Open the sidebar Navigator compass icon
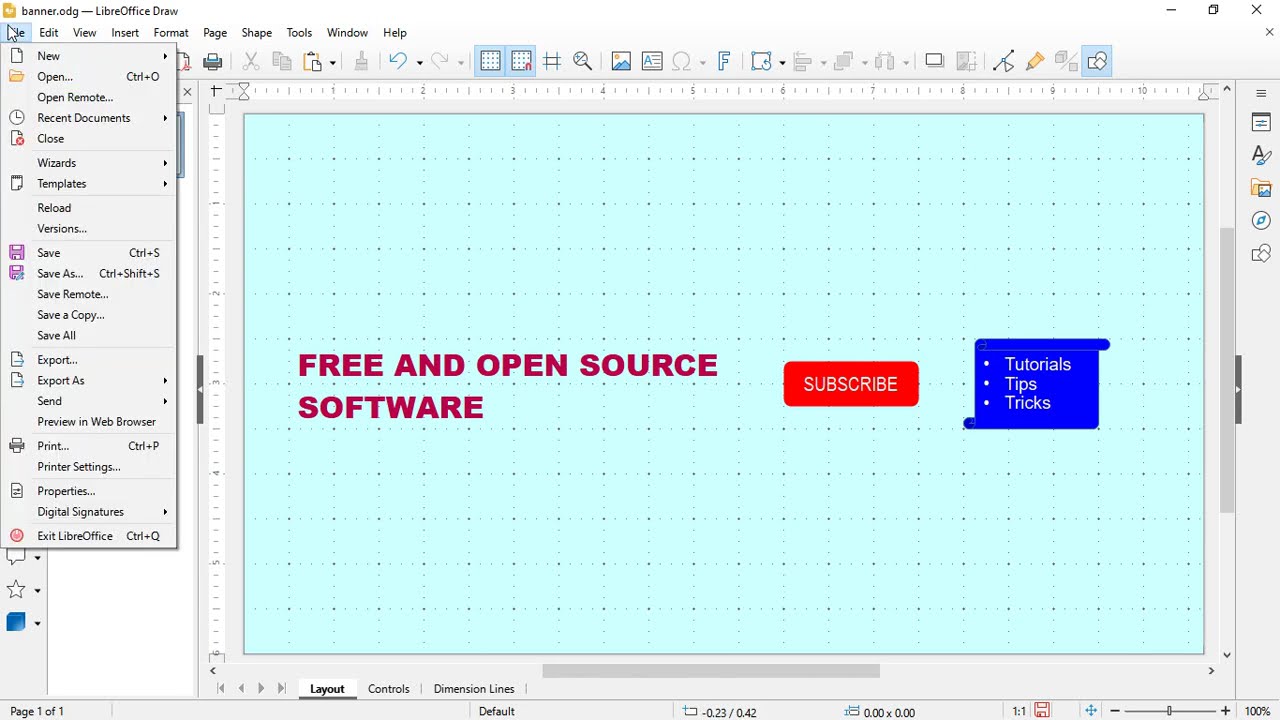The image size is (1280, 720). click(x=1261, y=220)
